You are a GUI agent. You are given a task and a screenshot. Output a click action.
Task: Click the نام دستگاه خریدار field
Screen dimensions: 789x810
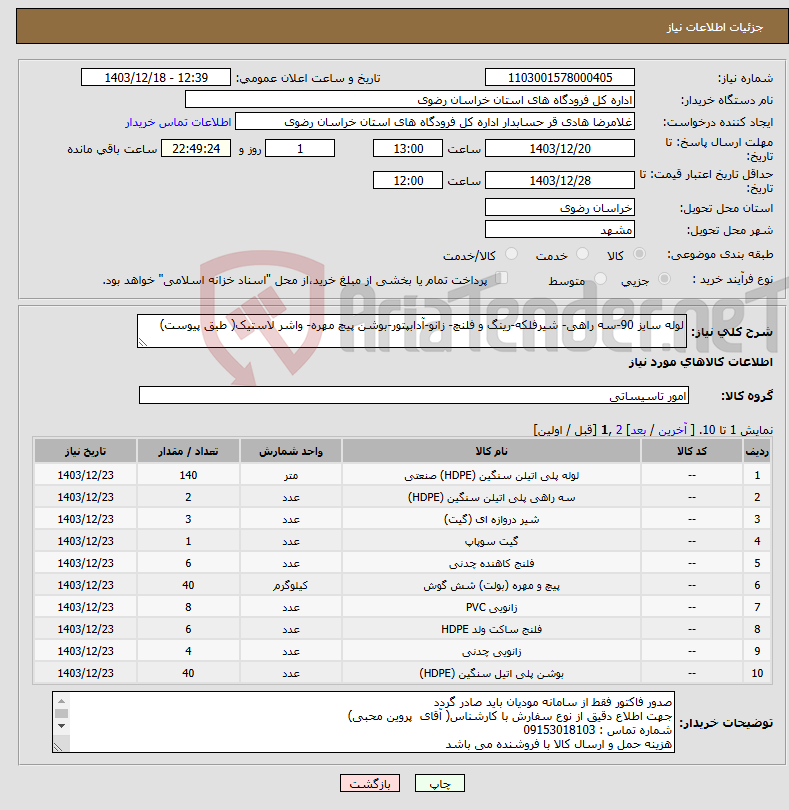[x=410, y=100]
